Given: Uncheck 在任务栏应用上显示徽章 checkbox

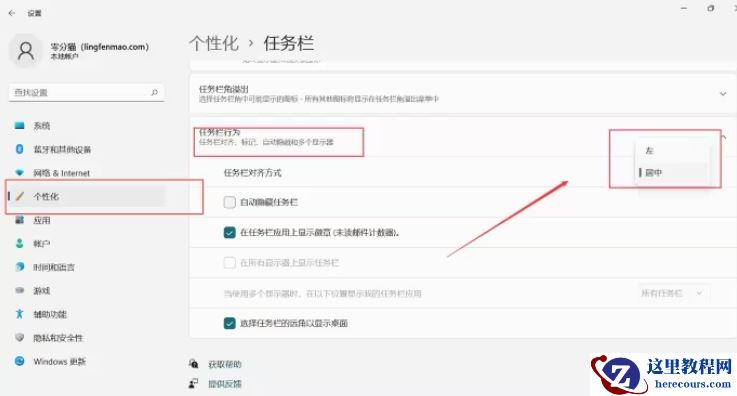Looking at the screenshot, I should coord(229,233).
